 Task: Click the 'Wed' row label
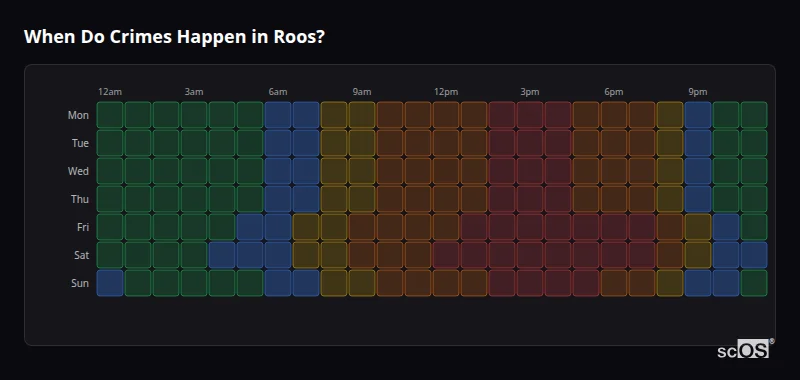(78, 171)
